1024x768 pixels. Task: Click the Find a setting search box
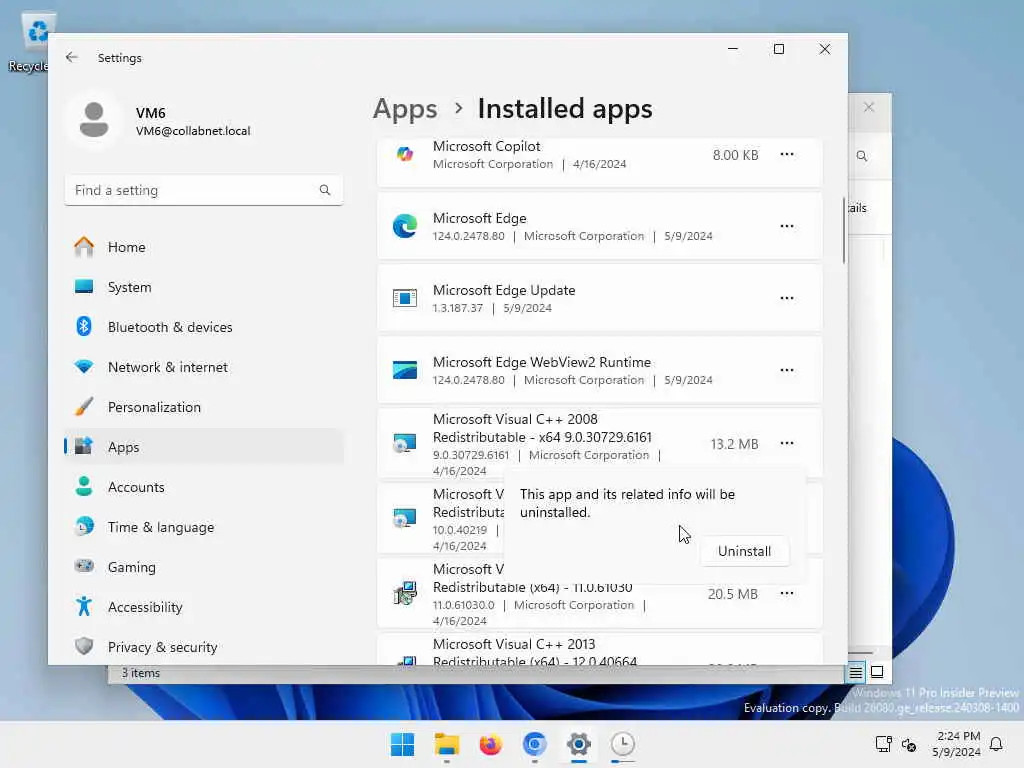pyautogui.click(x=204, y=190)
